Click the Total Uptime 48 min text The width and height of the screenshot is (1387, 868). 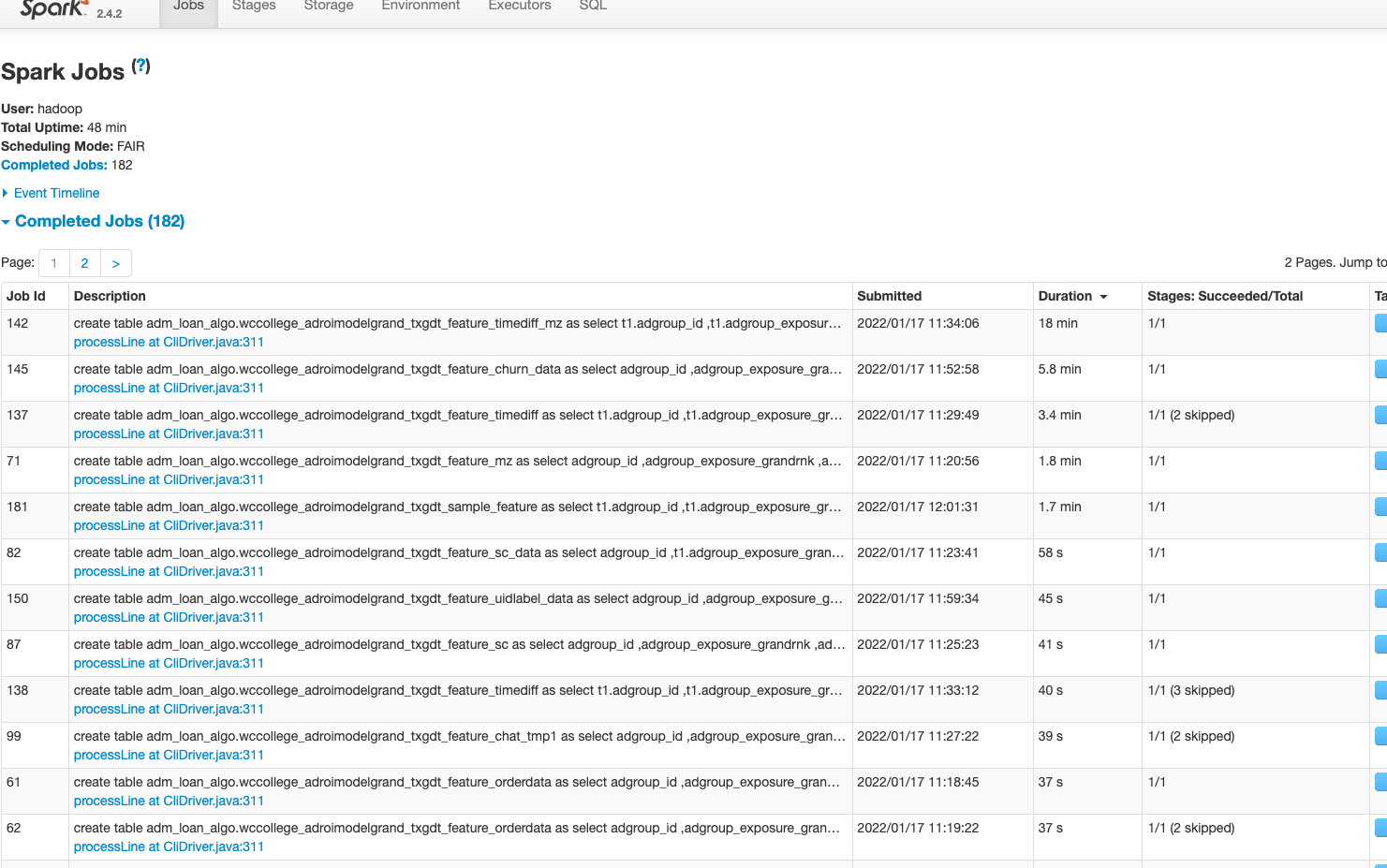(64, 127)
